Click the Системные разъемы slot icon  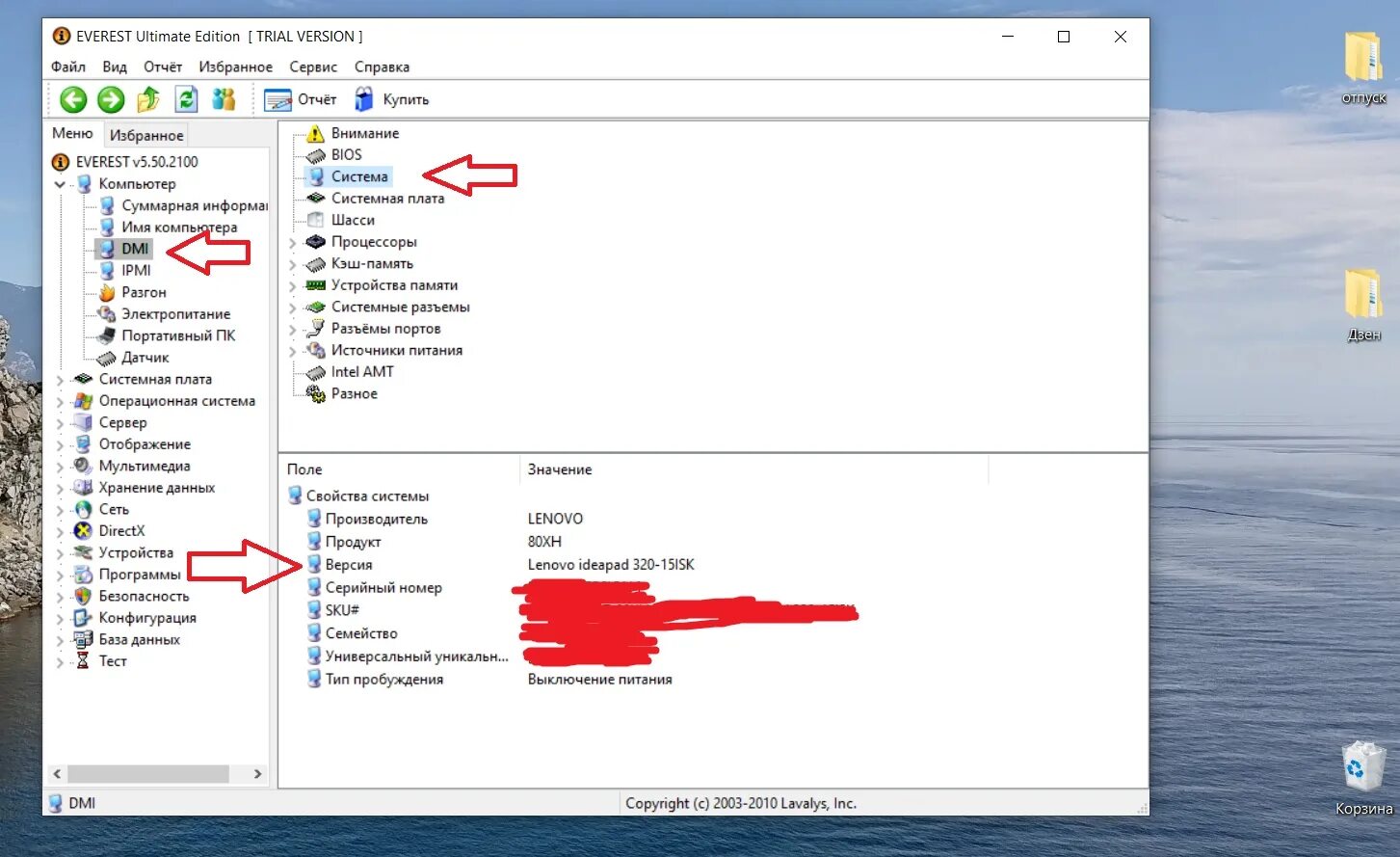(x=316, y=308)
